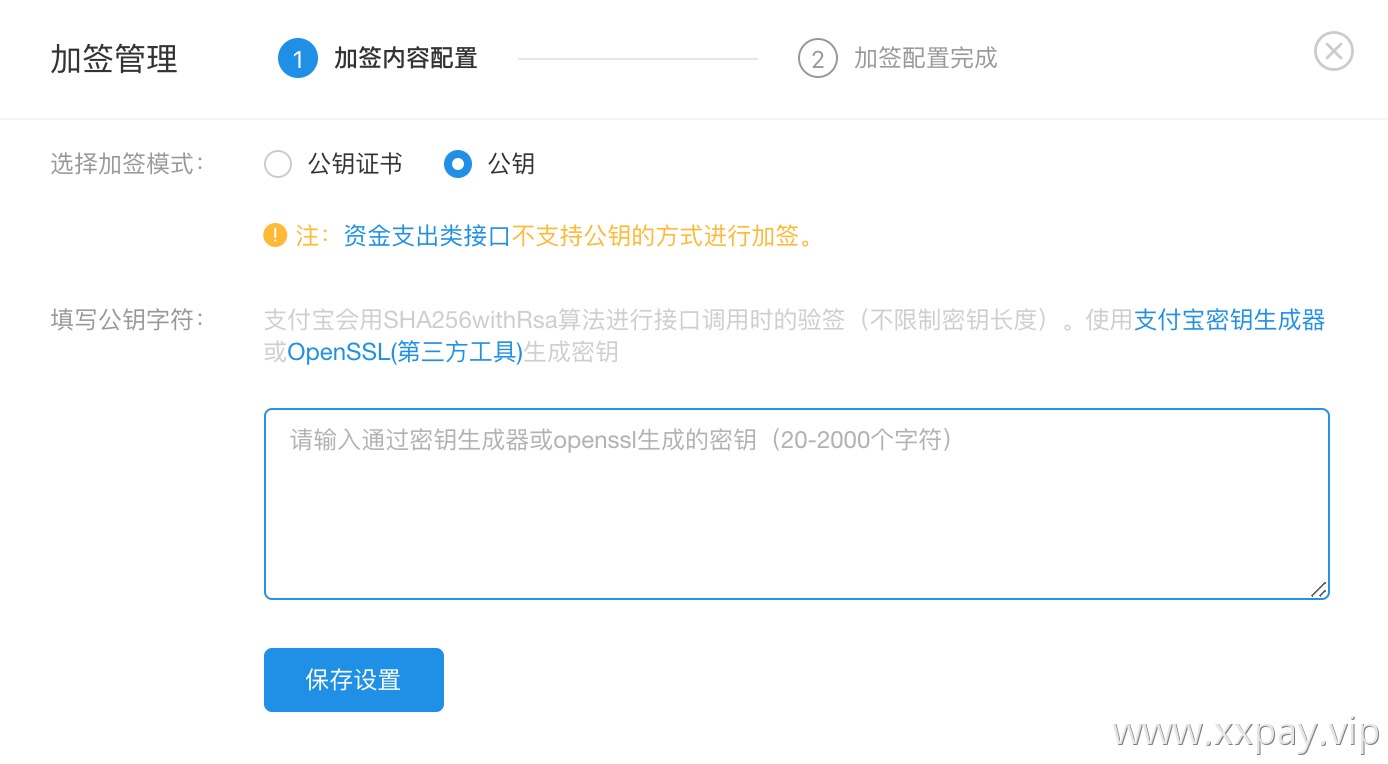This screenshot has width=1388, height=764.
Task: Click the 加签管理 dialog title
Action: click(x=114, y=59)
